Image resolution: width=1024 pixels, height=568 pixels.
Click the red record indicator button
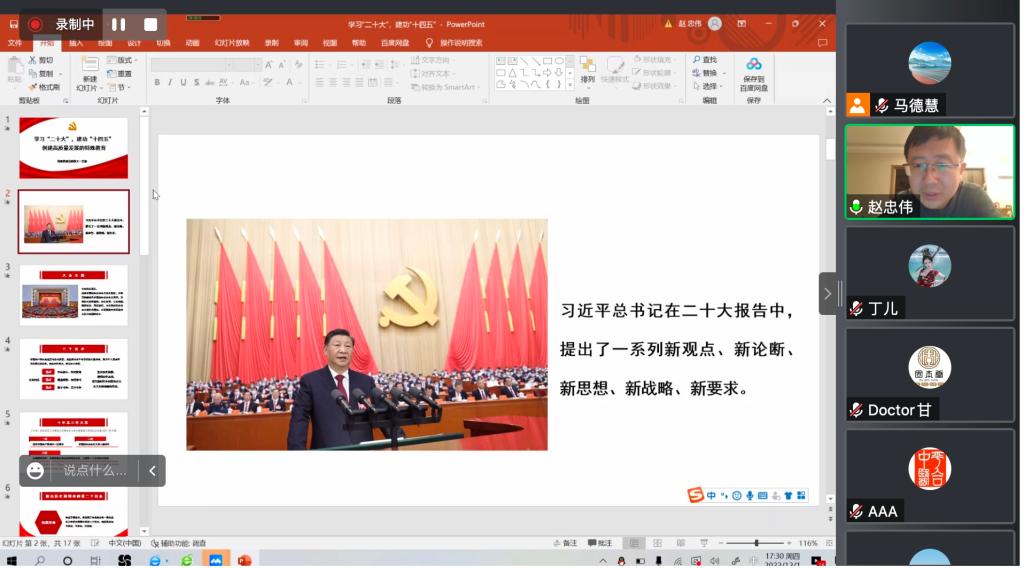(35, 24)
